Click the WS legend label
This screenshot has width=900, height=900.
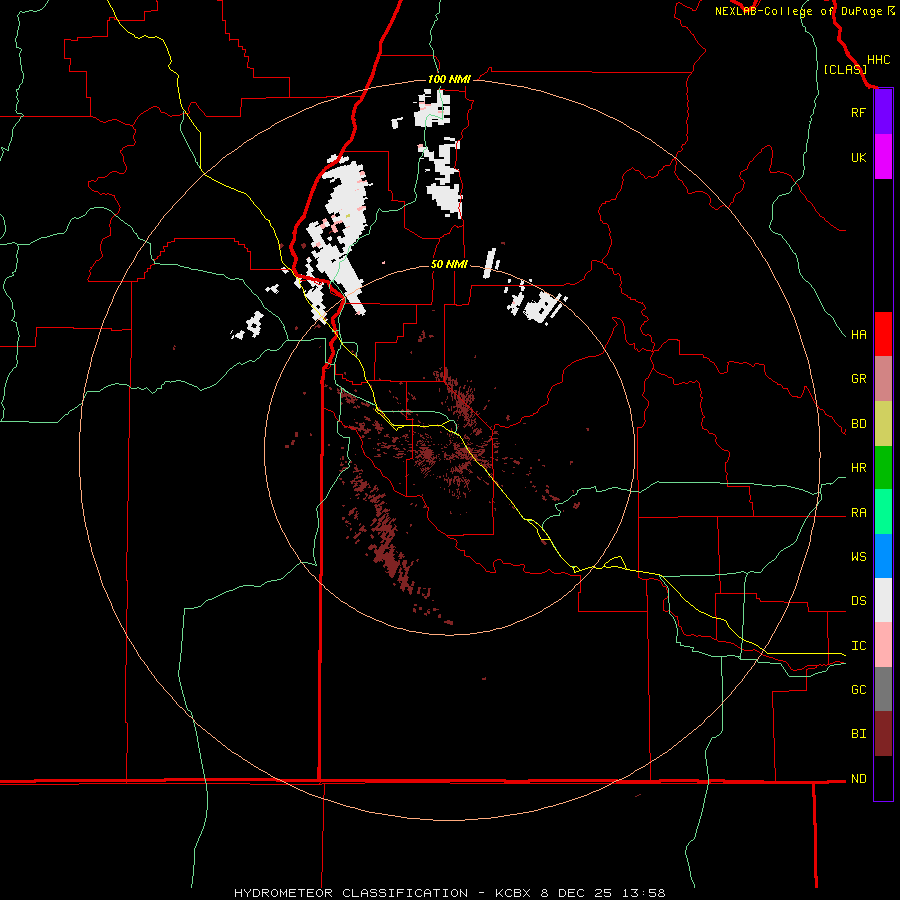point(858,557)
